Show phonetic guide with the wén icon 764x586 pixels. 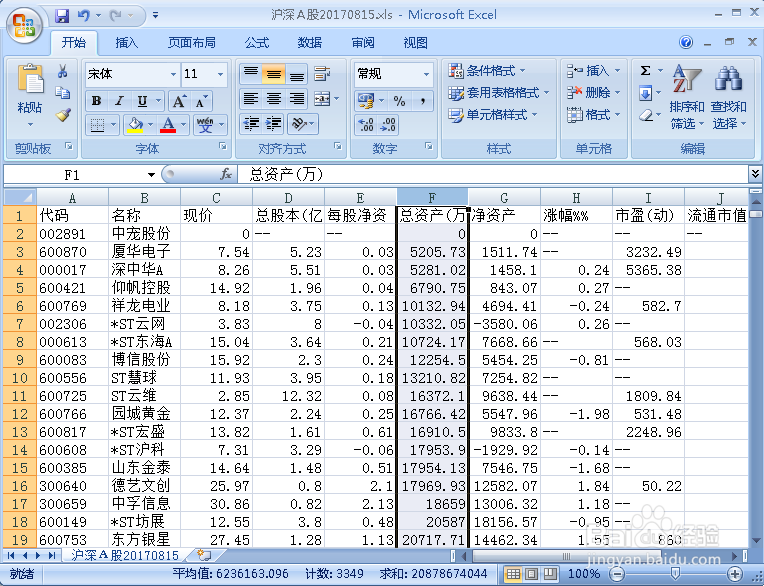click(205, 125)
